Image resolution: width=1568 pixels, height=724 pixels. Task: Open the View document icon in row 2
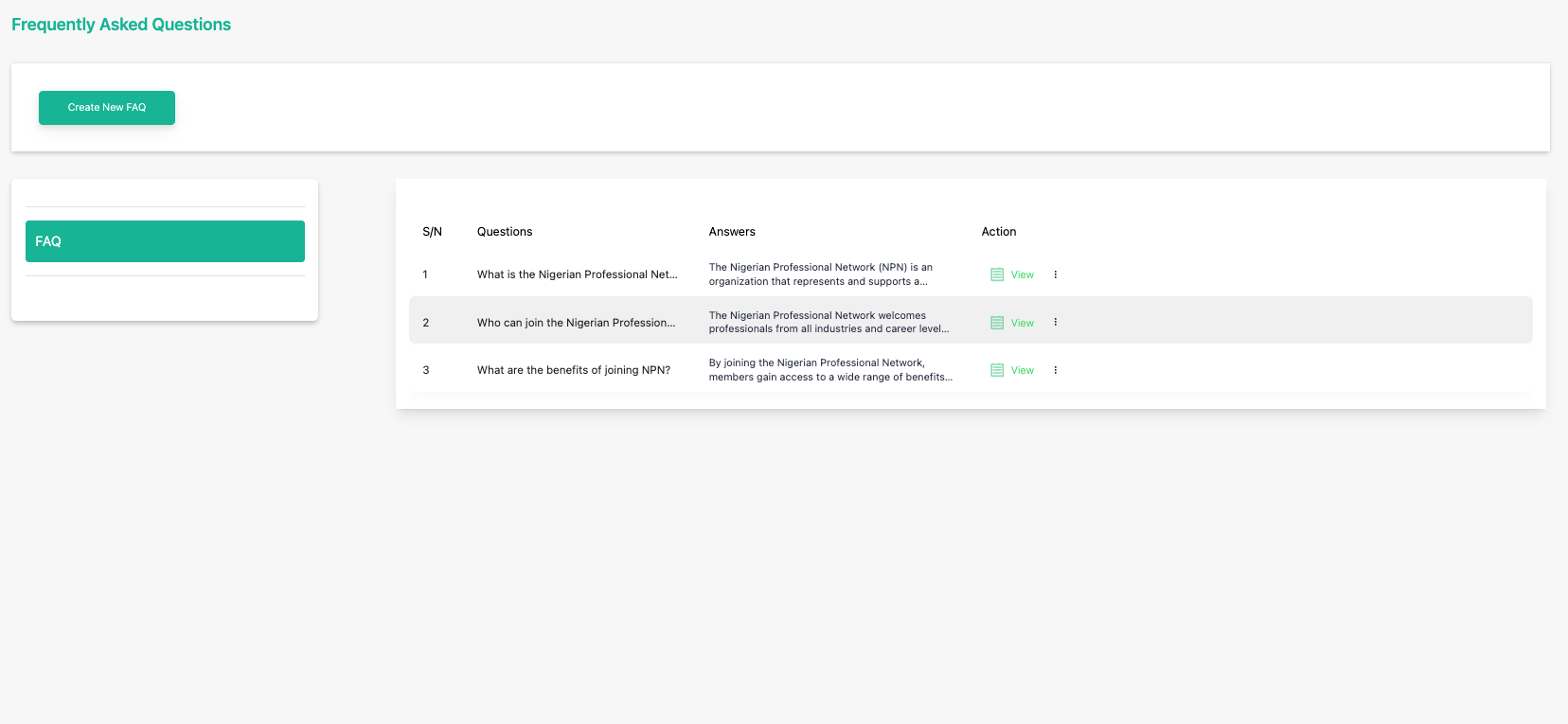(x=997, y=323)
